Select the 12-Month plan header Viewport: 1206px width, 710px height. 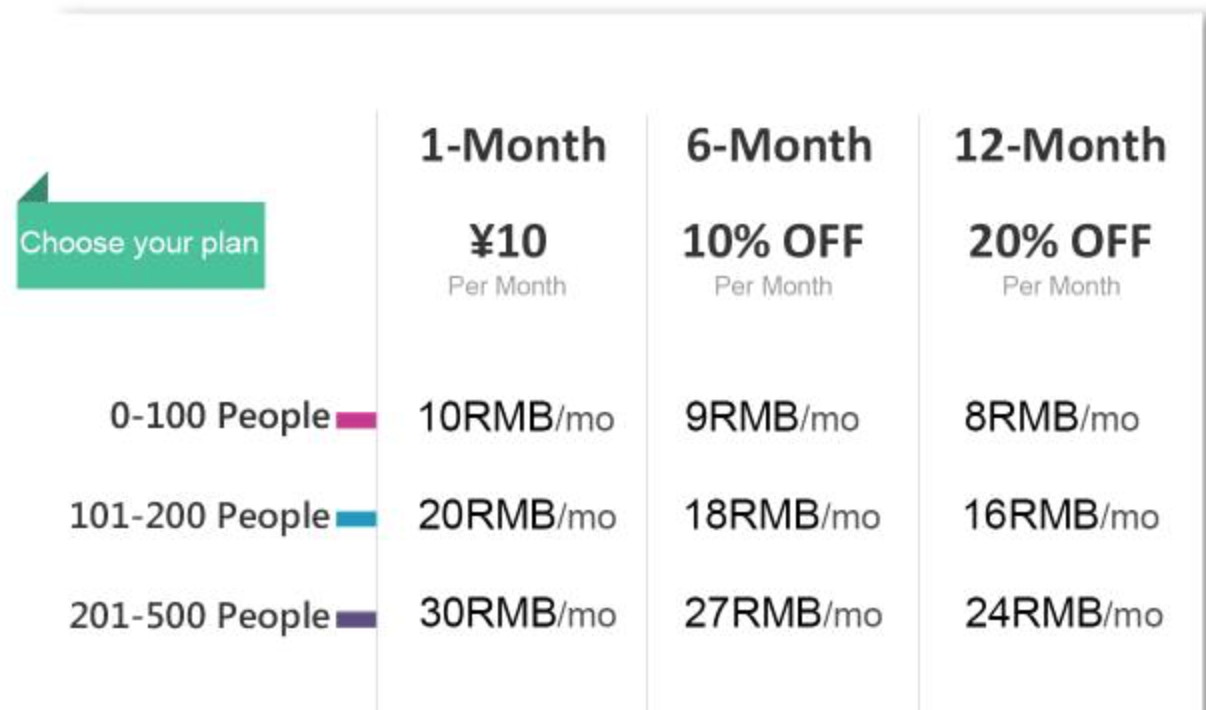(1060, 145)
